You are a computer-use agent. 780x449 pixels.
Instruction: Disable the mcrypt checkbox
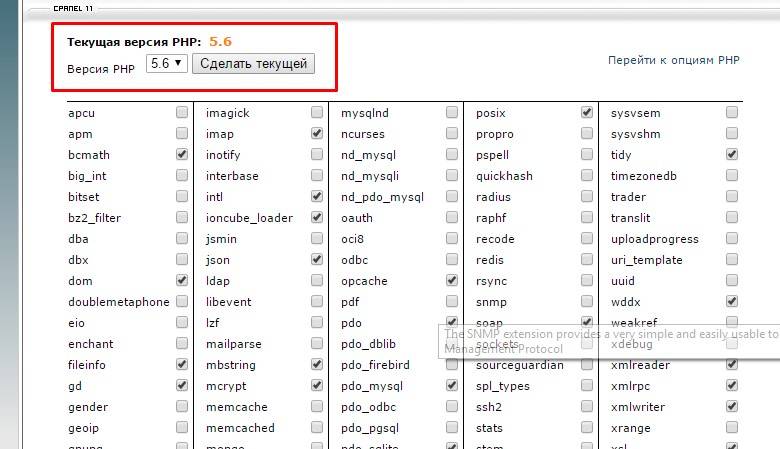tap(317, 385)
